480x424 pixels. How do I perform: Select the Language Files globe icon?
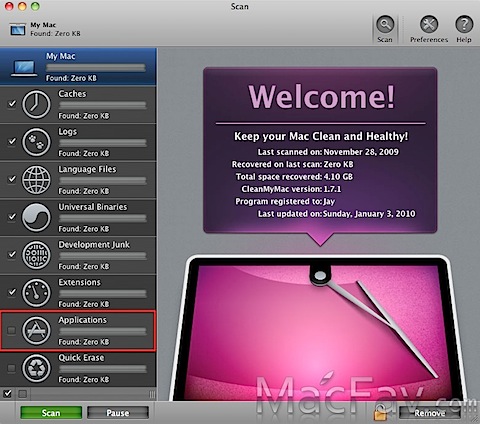point(36,180)
